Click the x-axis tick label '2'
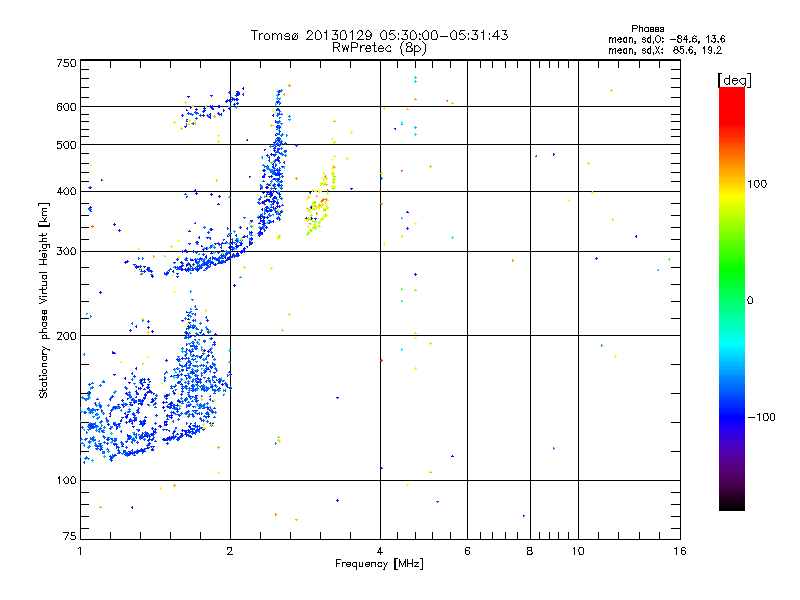800x600 pixels. [230, 551]
